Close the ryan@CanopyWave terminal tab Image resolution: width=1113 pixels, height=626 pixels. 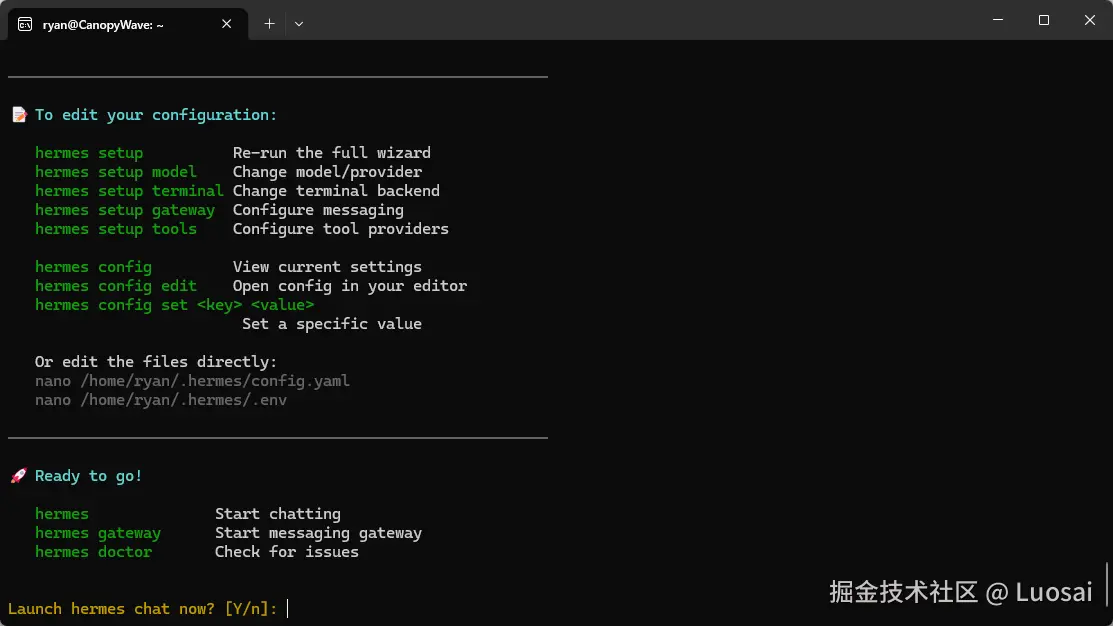click(225, 24)
